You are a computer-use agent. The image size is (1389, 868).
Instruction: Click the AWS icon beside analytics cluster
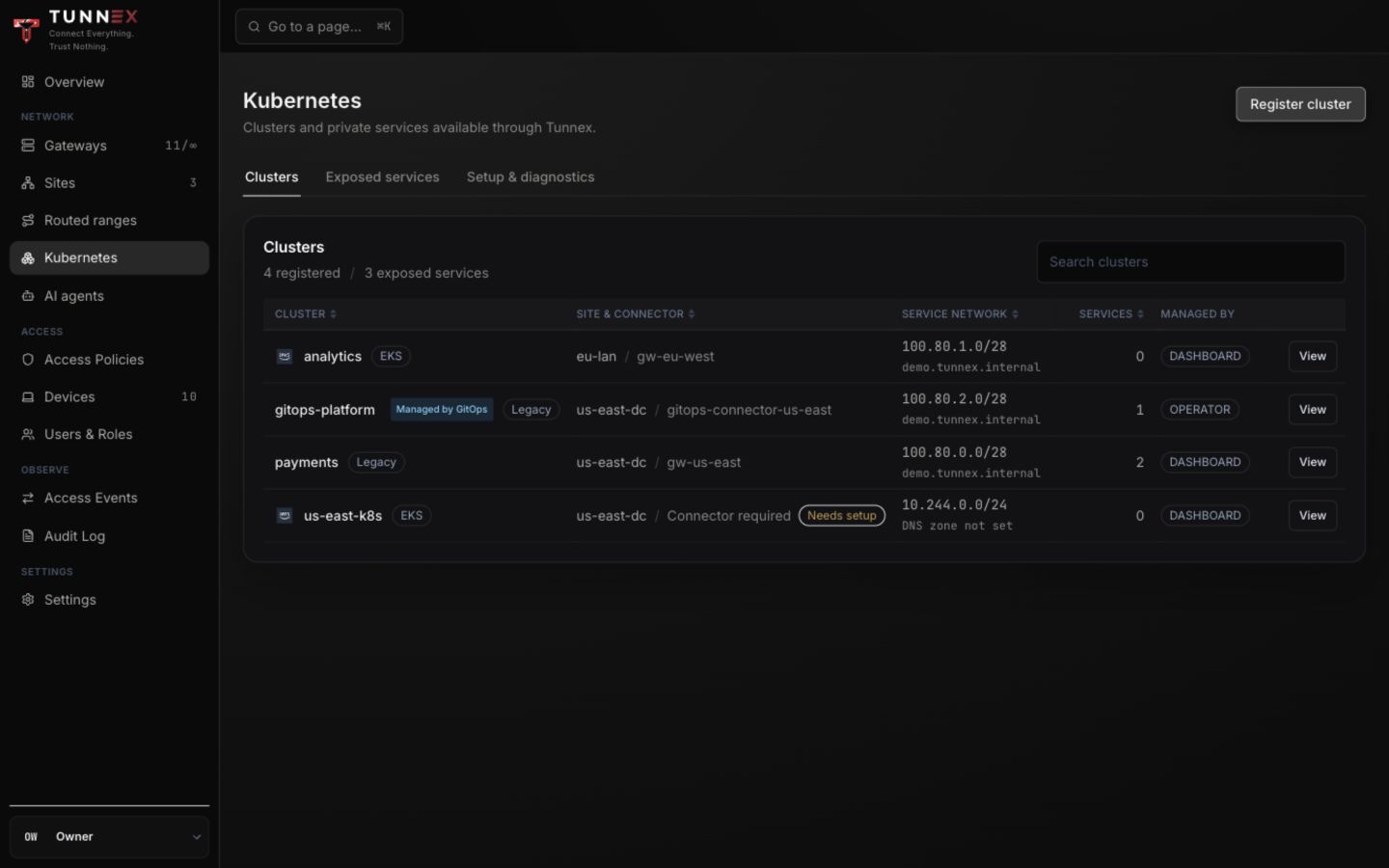(285, 357)
